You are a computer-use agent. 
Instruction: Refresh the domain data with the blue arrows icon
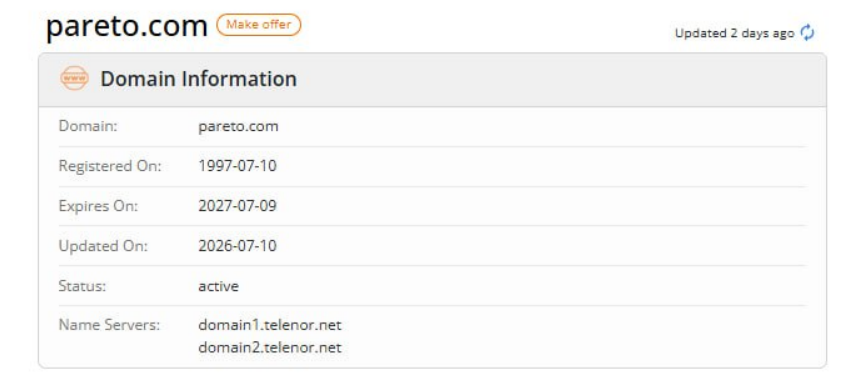pyautogui.click(x=807, y=33)
